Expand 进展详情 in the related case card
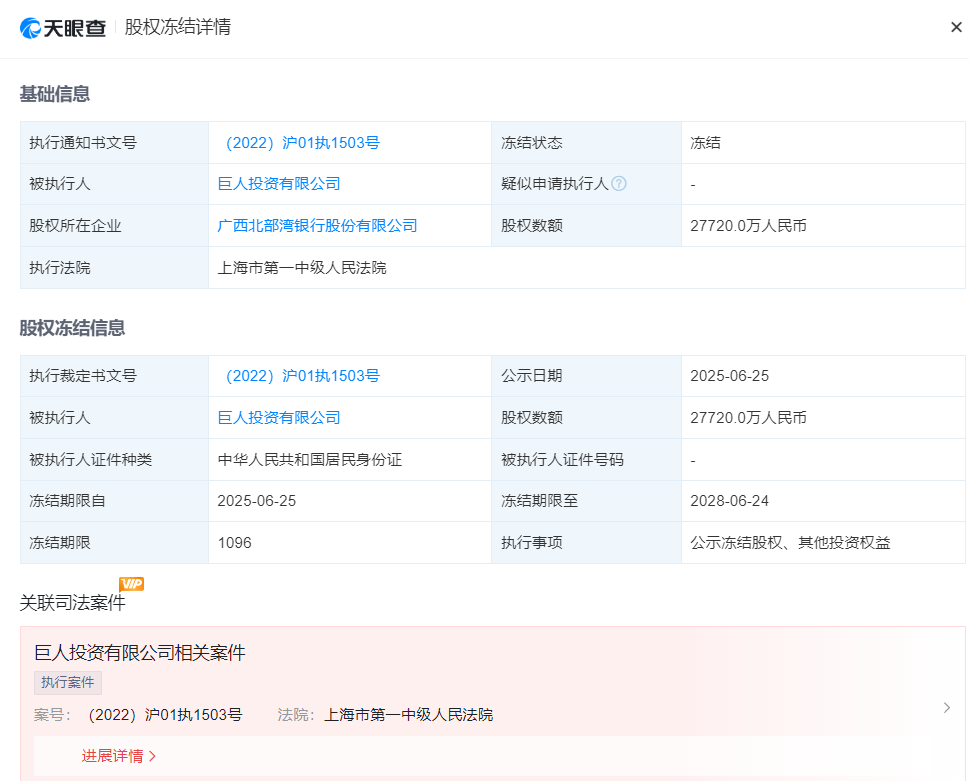This screenshot has height=781, width=969. (x=119, y=756)
